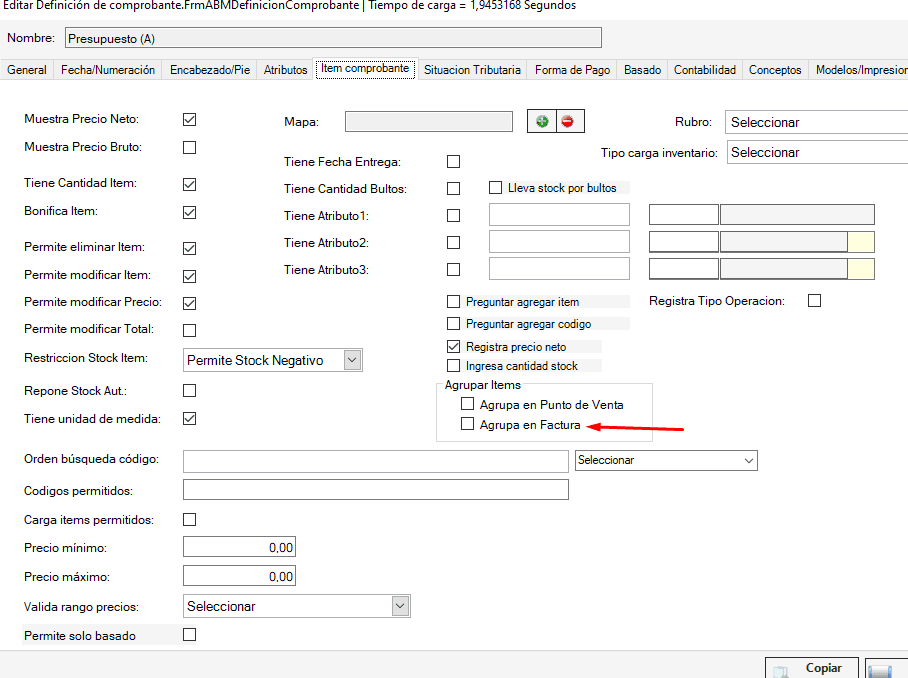
Task: Uncheck Muestra Precio Neto
Action: coord(189,119)
